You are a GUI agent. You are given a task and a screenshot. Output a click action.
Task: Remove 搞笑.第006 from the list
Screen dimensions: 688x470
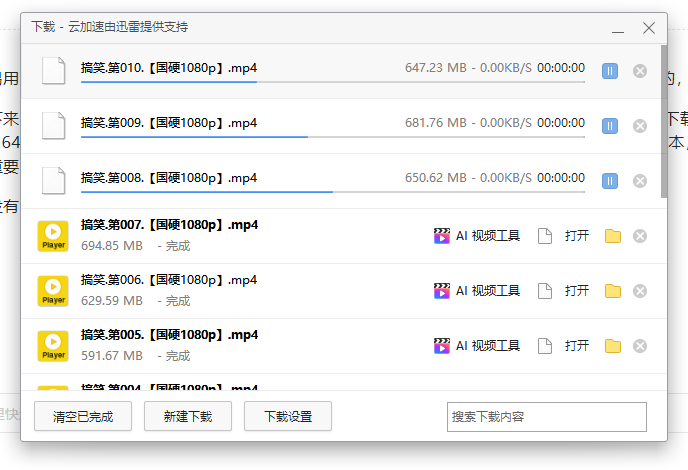640,291
